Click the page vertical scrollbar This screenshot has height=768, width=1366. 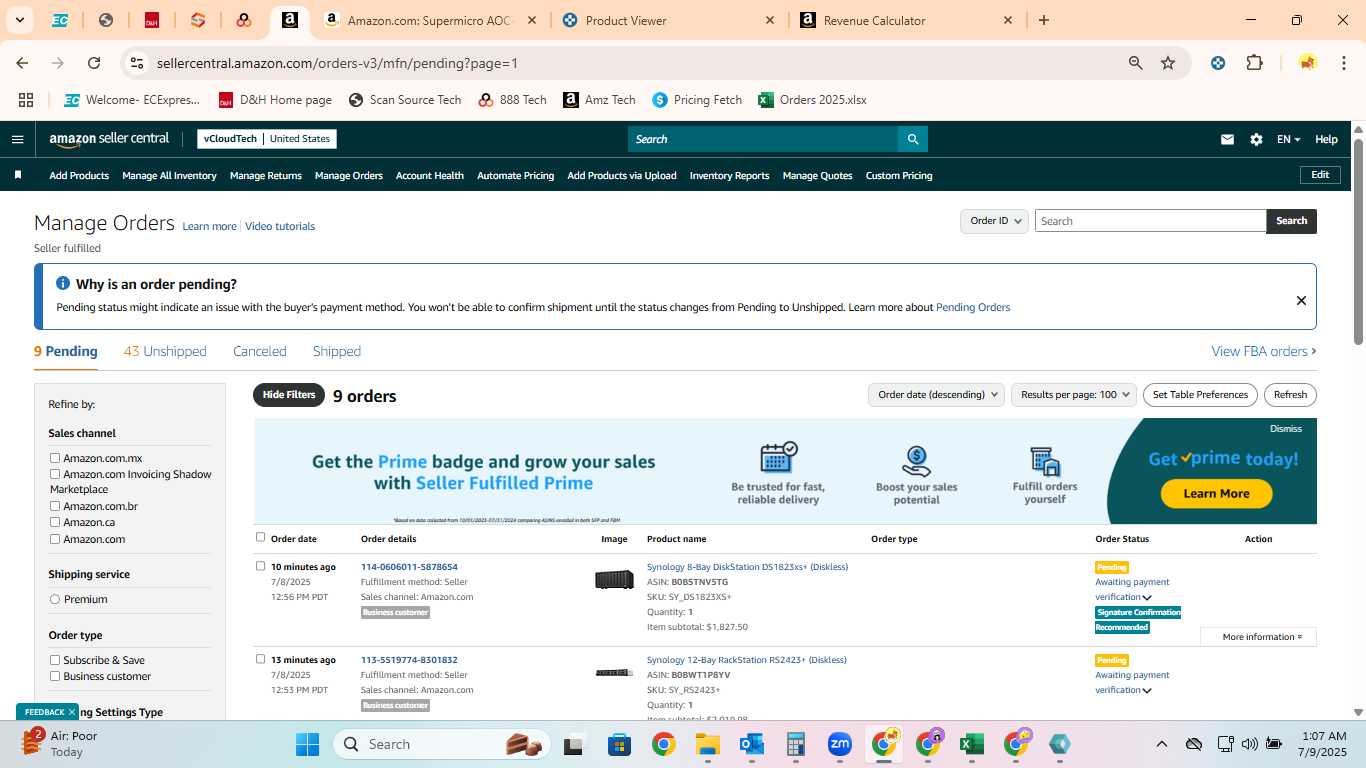point(1358,240)
